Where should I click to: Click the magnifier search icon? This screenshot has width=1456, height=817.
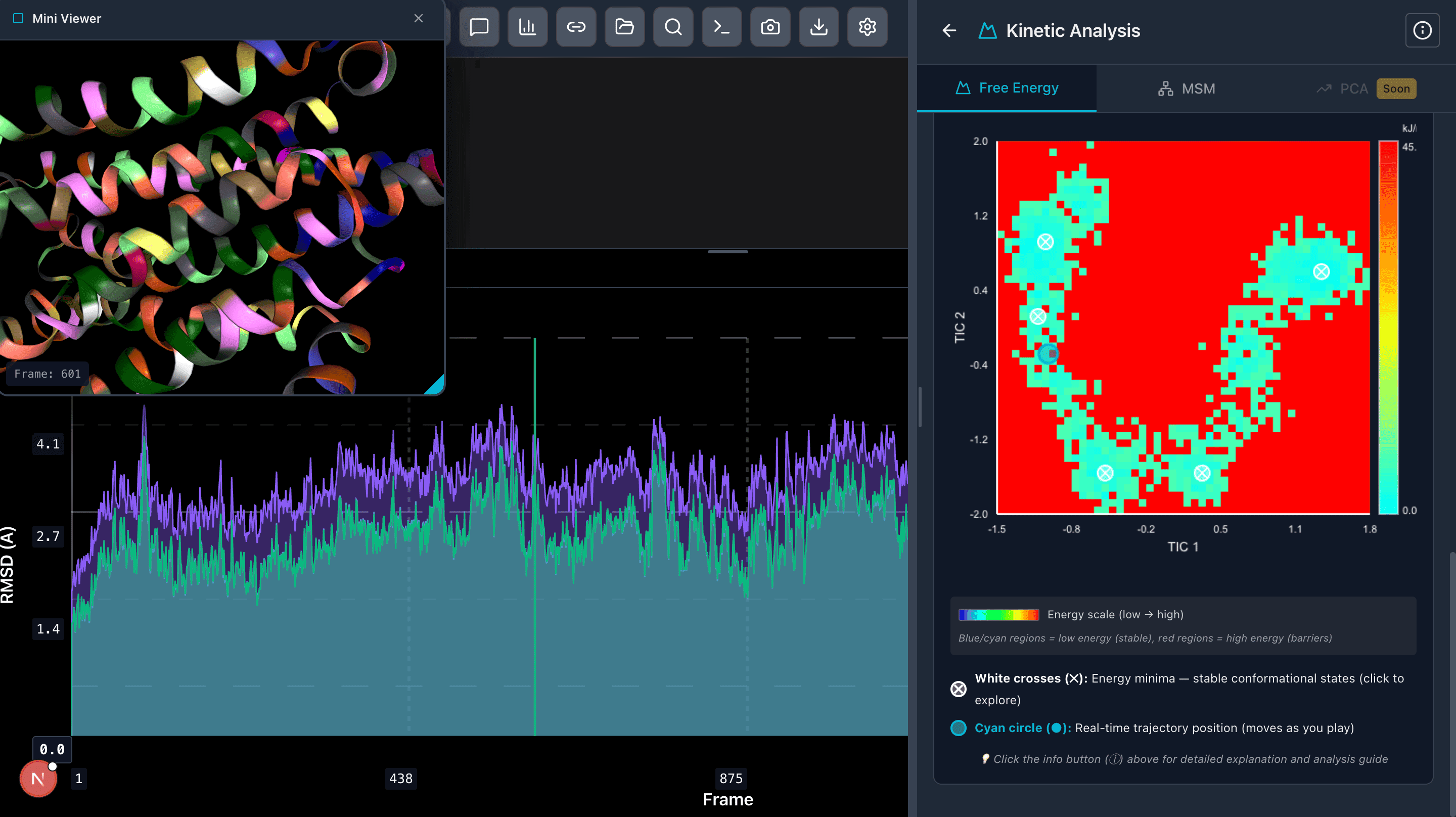(x=673, y=27)
